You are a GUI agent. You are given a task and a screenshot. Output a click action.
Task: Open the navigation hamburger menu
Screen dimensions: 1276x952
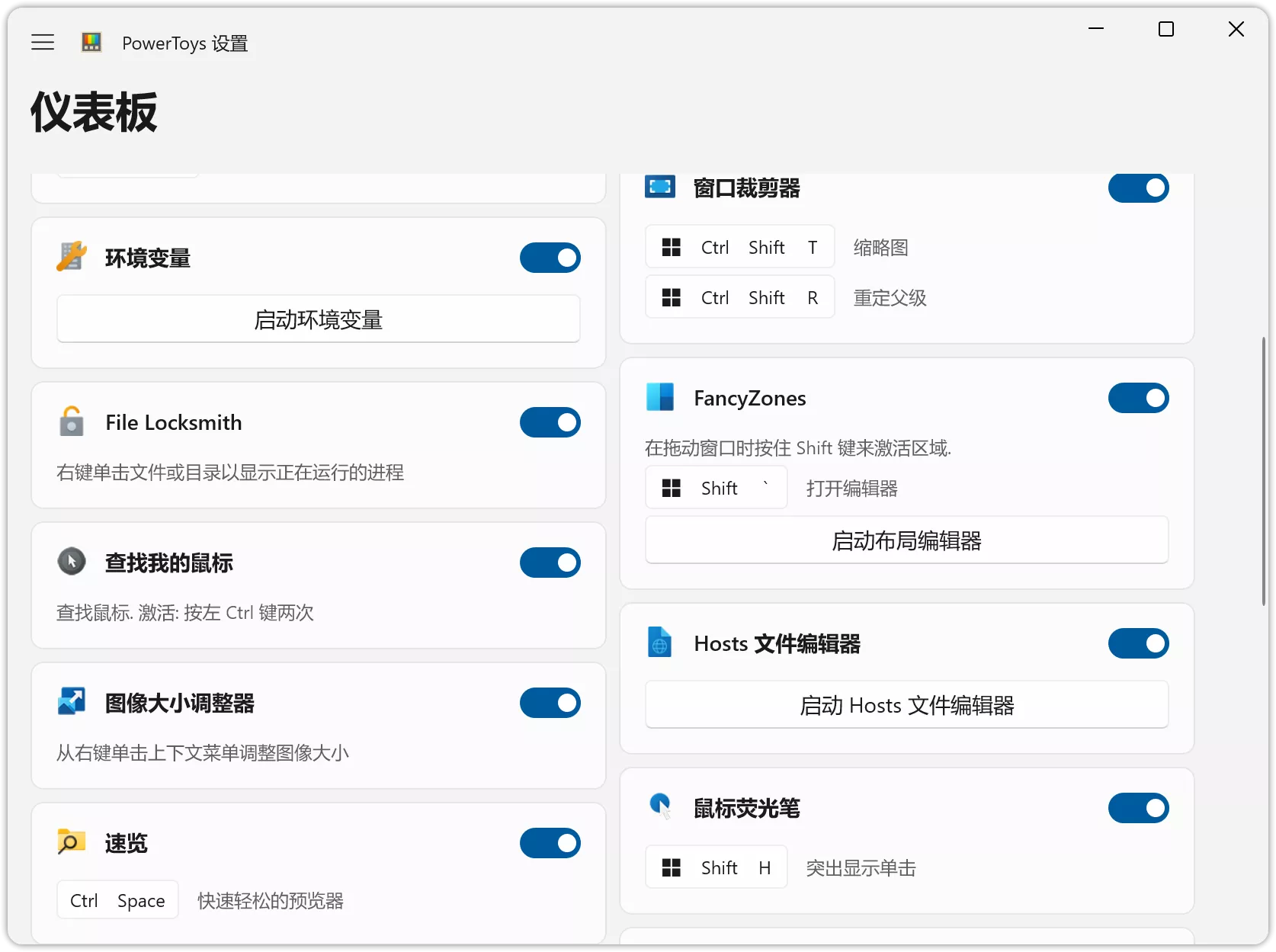(x=43, y=42)
